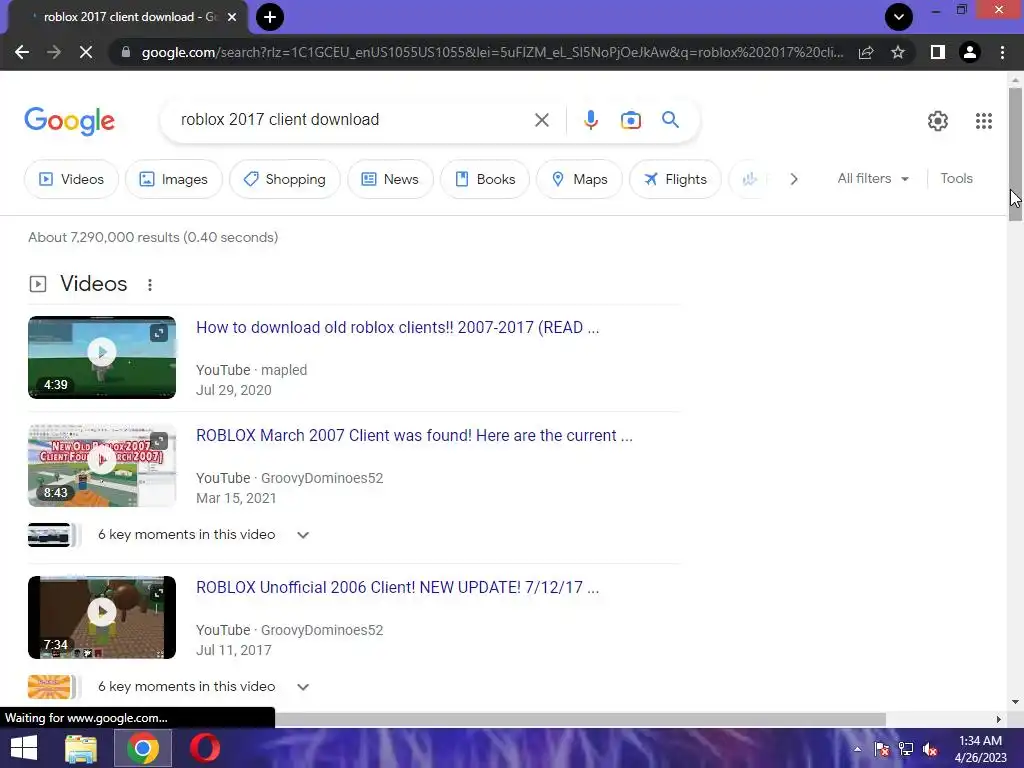Image resolution: width=1024 pixels, height=768 pixels.
Task: Click the vertical page scrollbar thumb
Action: coord(1015,154)
